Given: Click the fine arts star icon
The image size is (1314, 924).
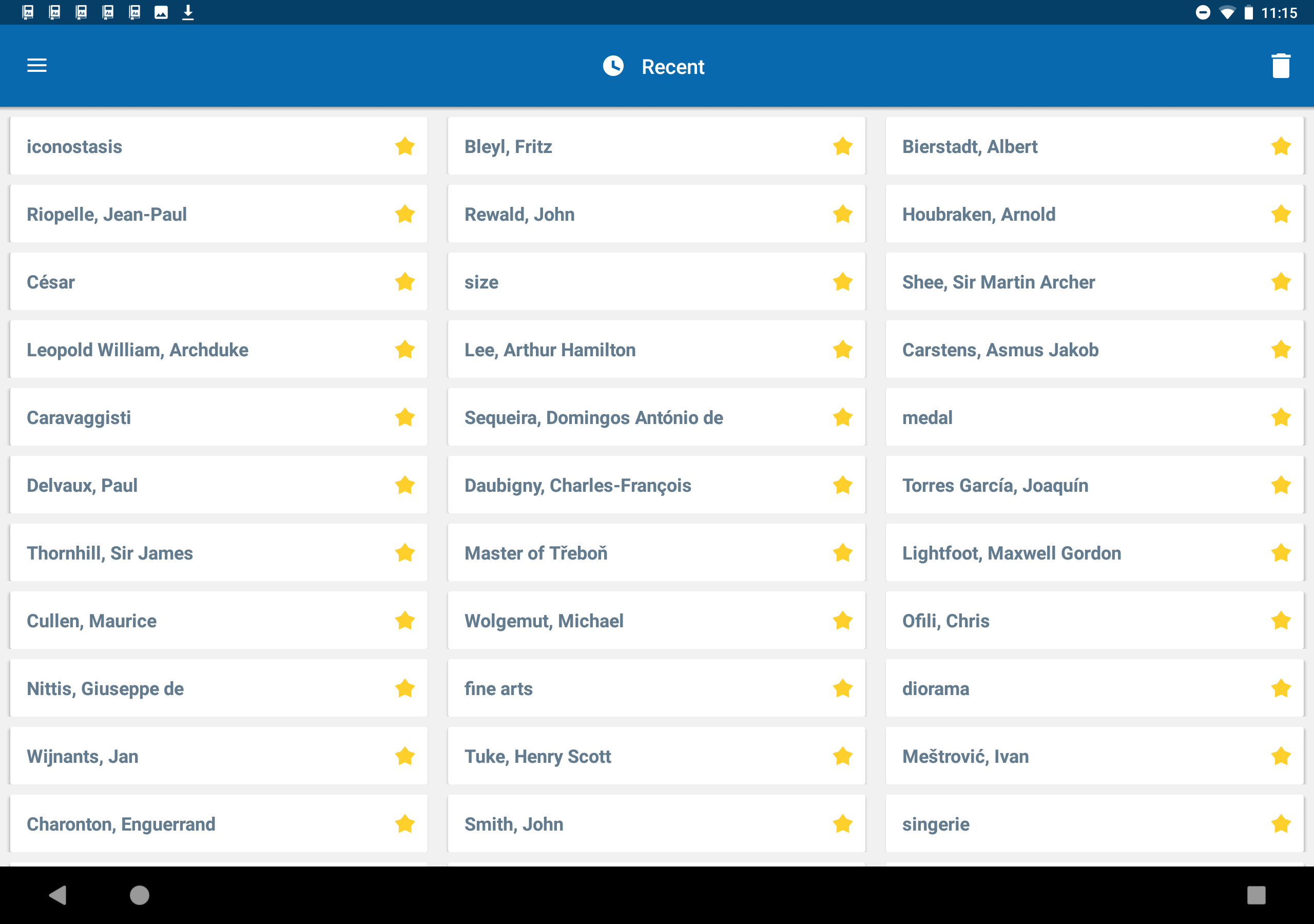Looking at the screenshot, I should pyautogui.click(x=842, y=688).
